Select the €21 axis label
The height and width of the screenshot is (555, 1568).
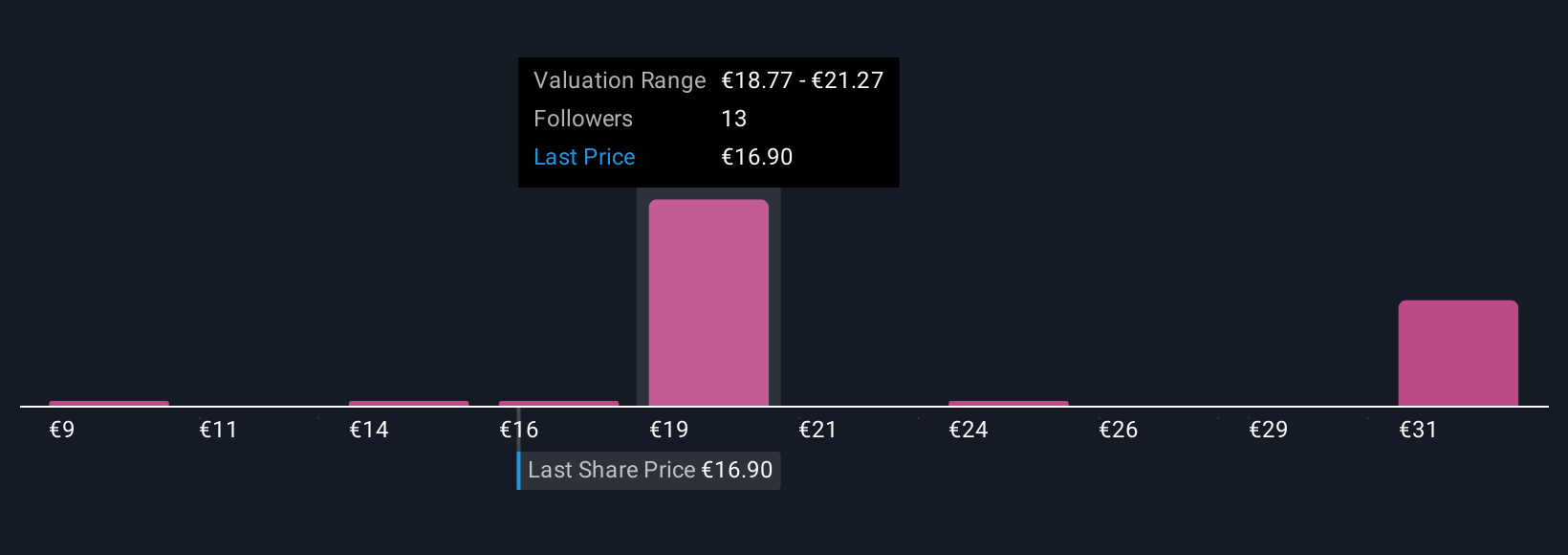pos(818,430)
